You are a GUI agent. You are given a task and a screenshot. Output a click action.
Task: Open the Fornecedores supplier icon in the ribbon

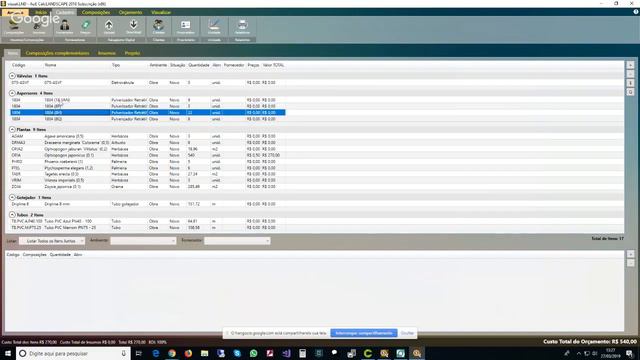pos(64,27)
